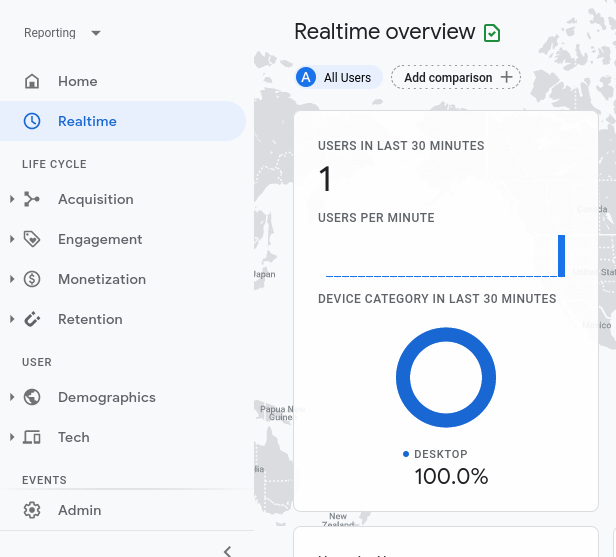Click the Acquisition branching icon
Viewport: 616px width, 557px height.
tap(32, 199)
